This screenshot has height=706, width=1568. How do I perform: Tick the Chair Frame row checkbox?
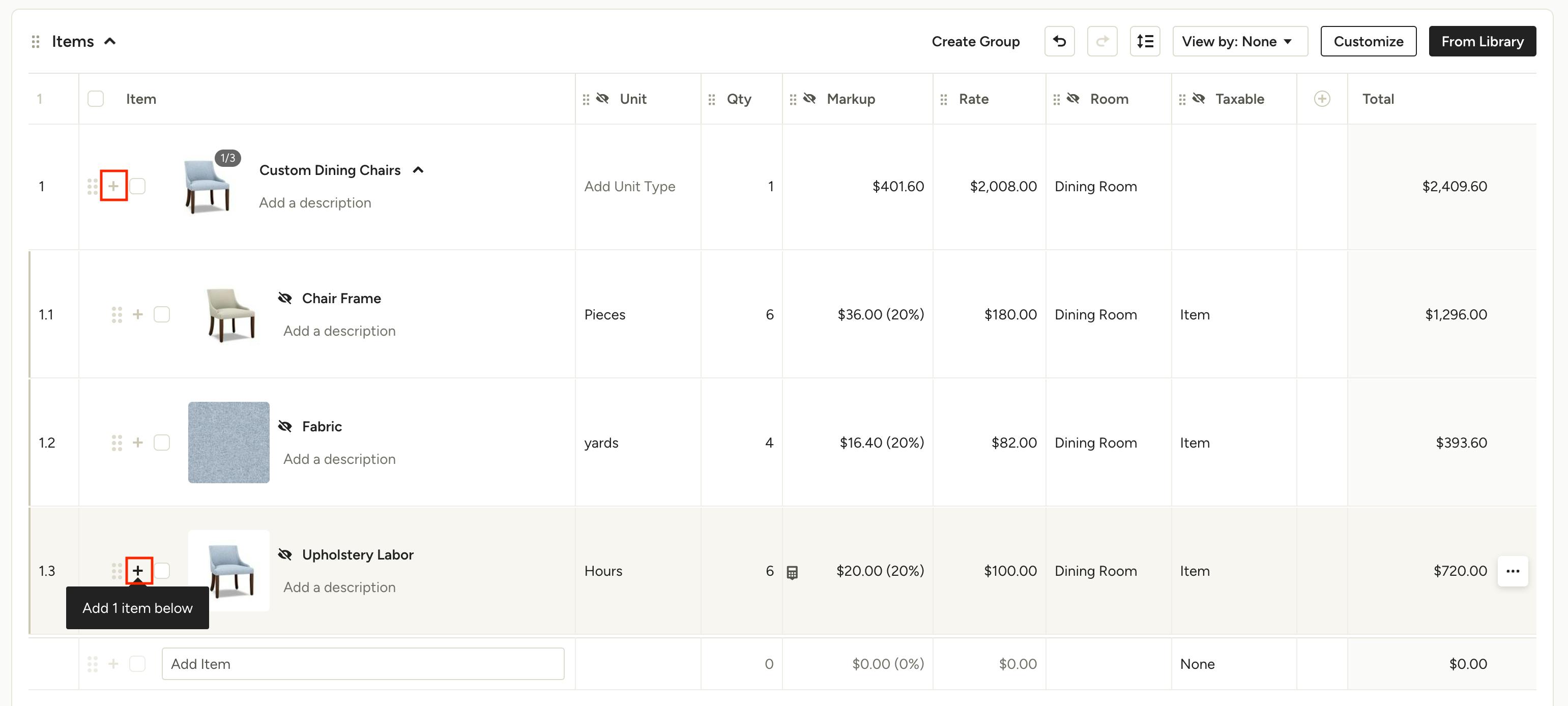coord(162,315)
